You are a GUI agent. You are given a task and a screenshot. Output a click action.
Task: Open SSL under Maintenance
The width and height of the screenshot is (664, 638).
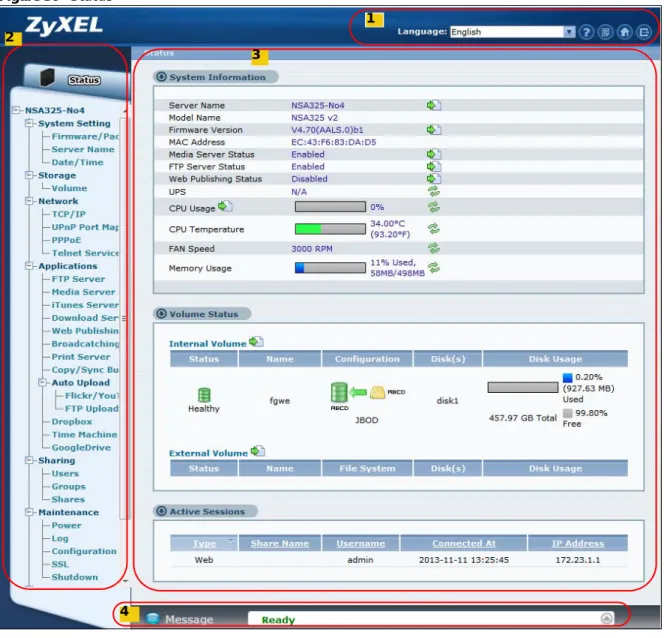click(60, 564)
